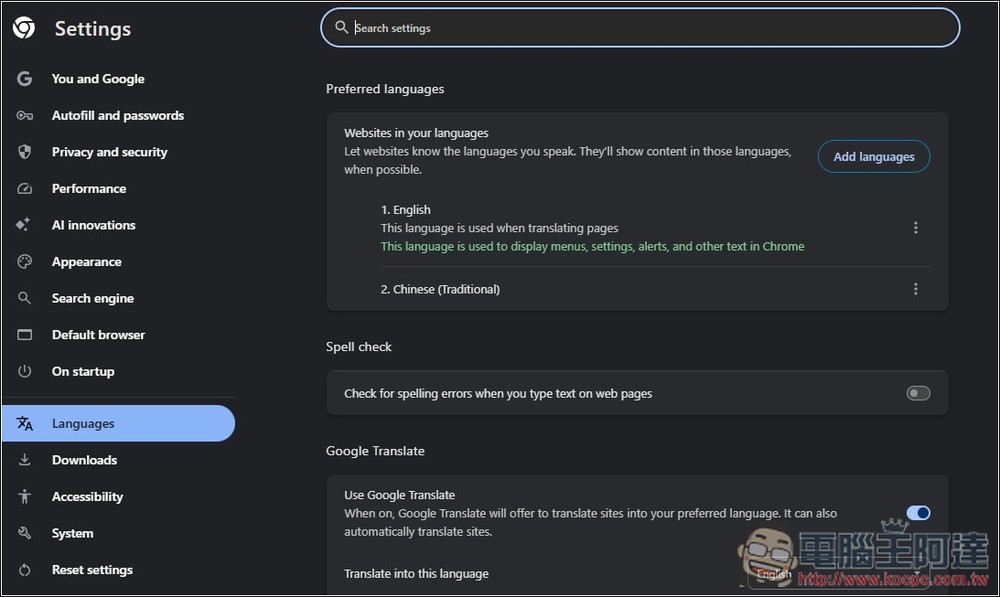Click the Search settings input field
Screen dimensions: 1000x597
point(640,28)
